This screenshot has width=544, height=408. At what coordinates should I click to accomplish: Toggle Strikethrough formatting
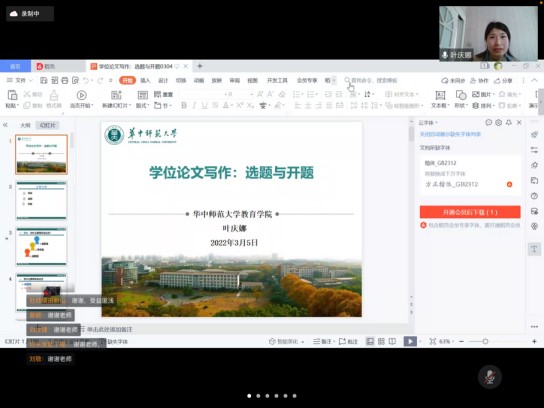(x=215, y=105)
